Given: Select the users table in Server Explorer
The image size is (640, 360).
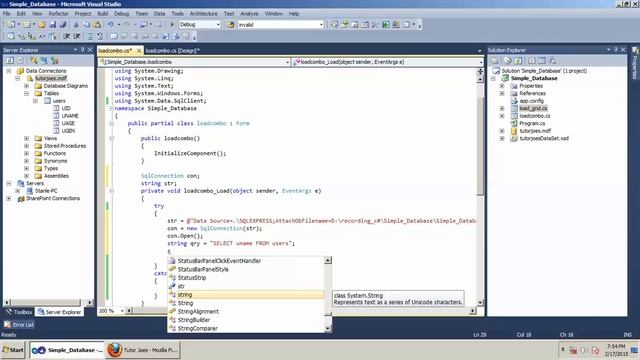Looking at the screenshot, I should coord(59,101).
